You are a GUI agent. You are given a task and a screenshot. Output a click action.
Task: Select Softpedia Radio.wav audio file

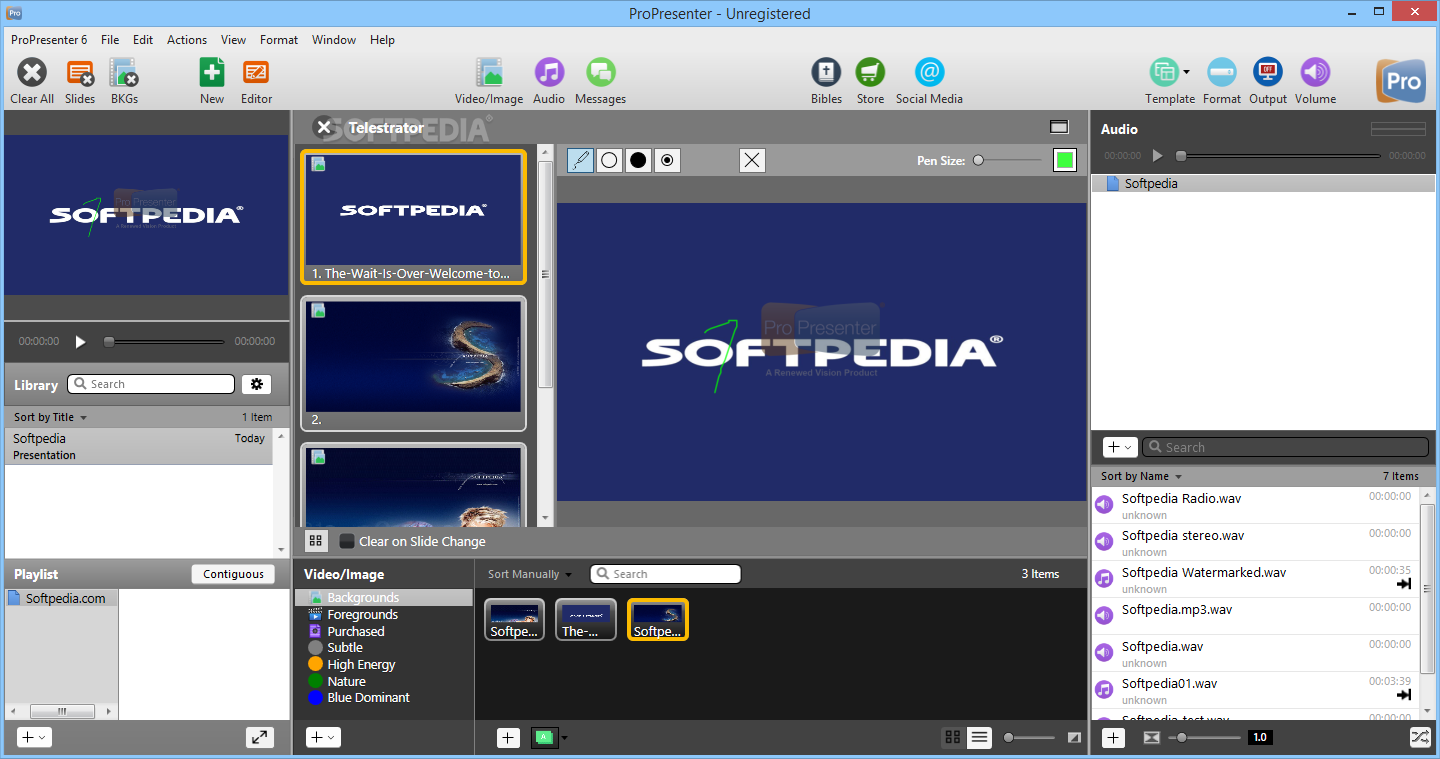pyautogui.click(x=1254, y=506)
